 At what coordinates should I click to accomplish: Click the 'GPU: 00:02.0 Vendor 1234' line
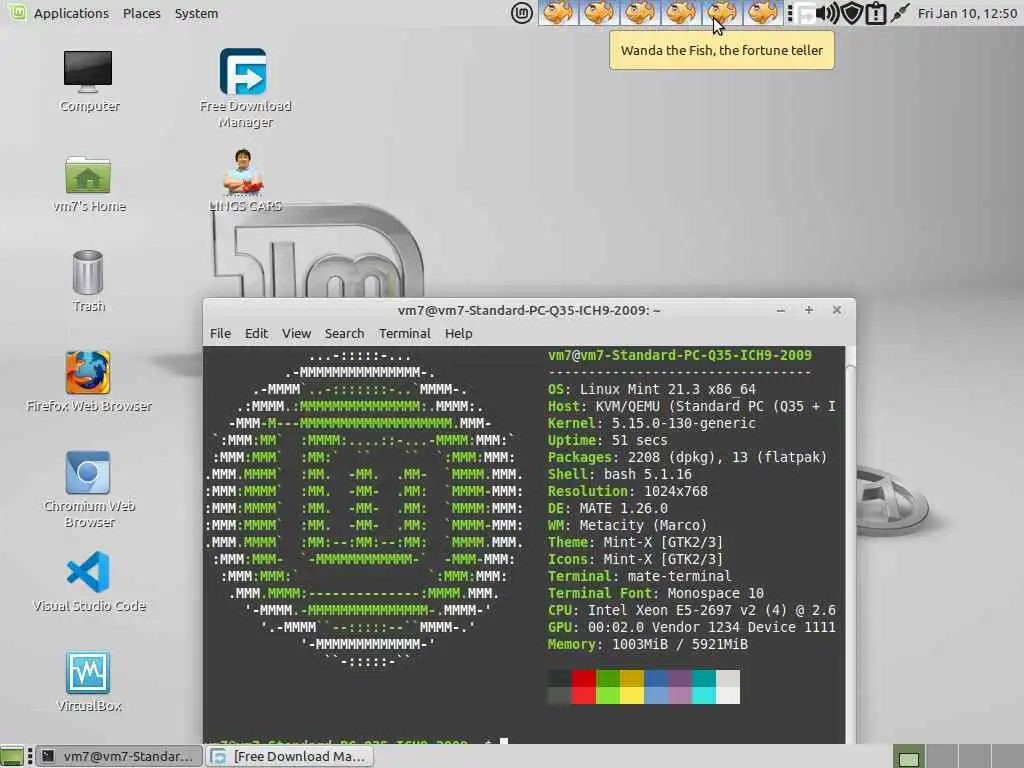[x=692, y=627]
